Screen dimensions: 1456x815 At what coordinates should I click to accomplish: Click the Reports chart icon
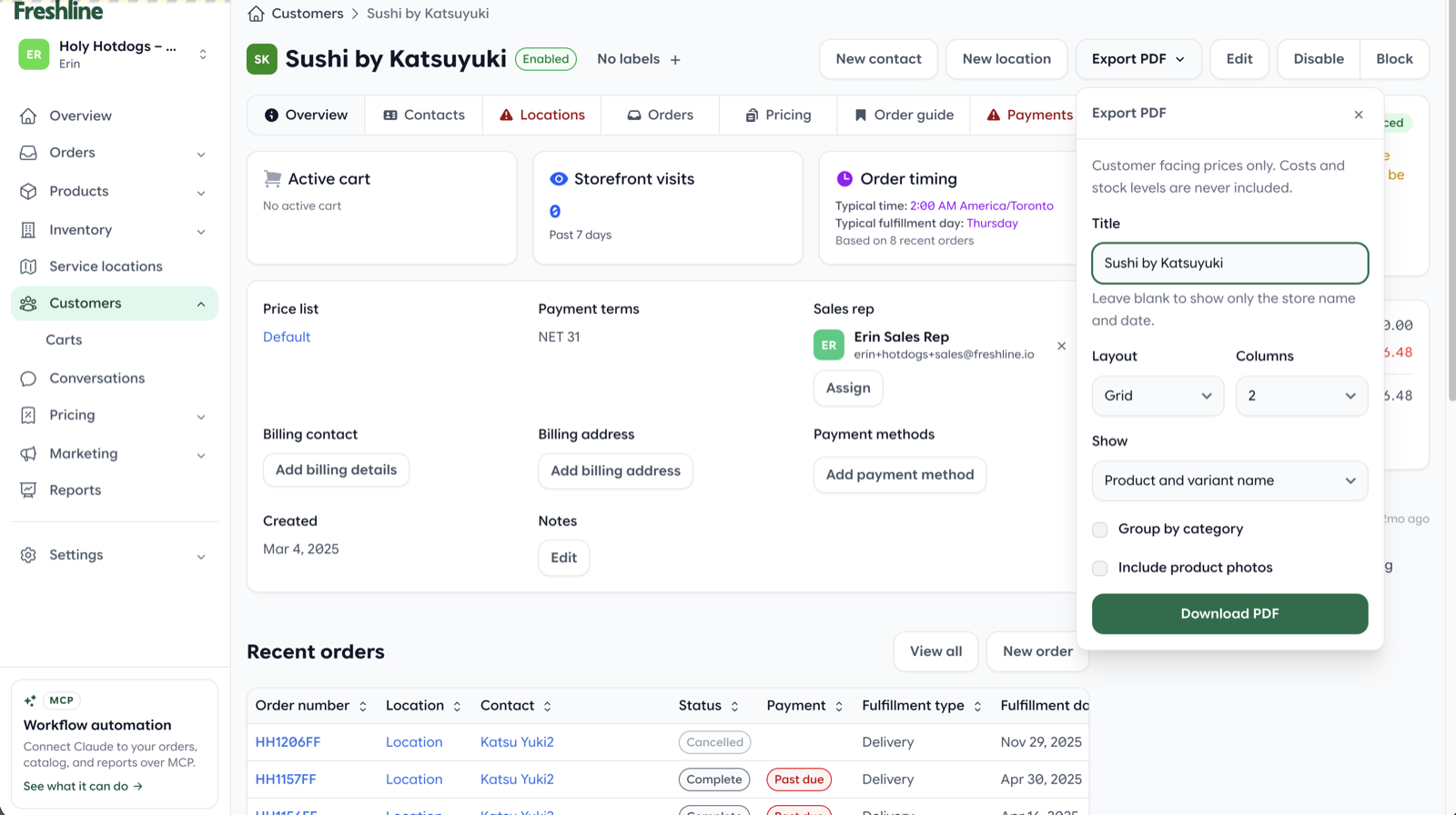(x=28, y=490)
